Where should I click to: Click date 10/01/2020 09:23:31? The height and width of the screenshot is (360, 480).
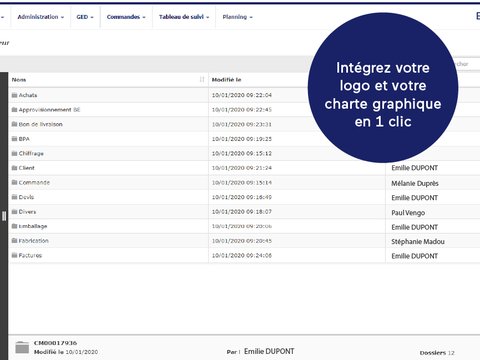242,124
